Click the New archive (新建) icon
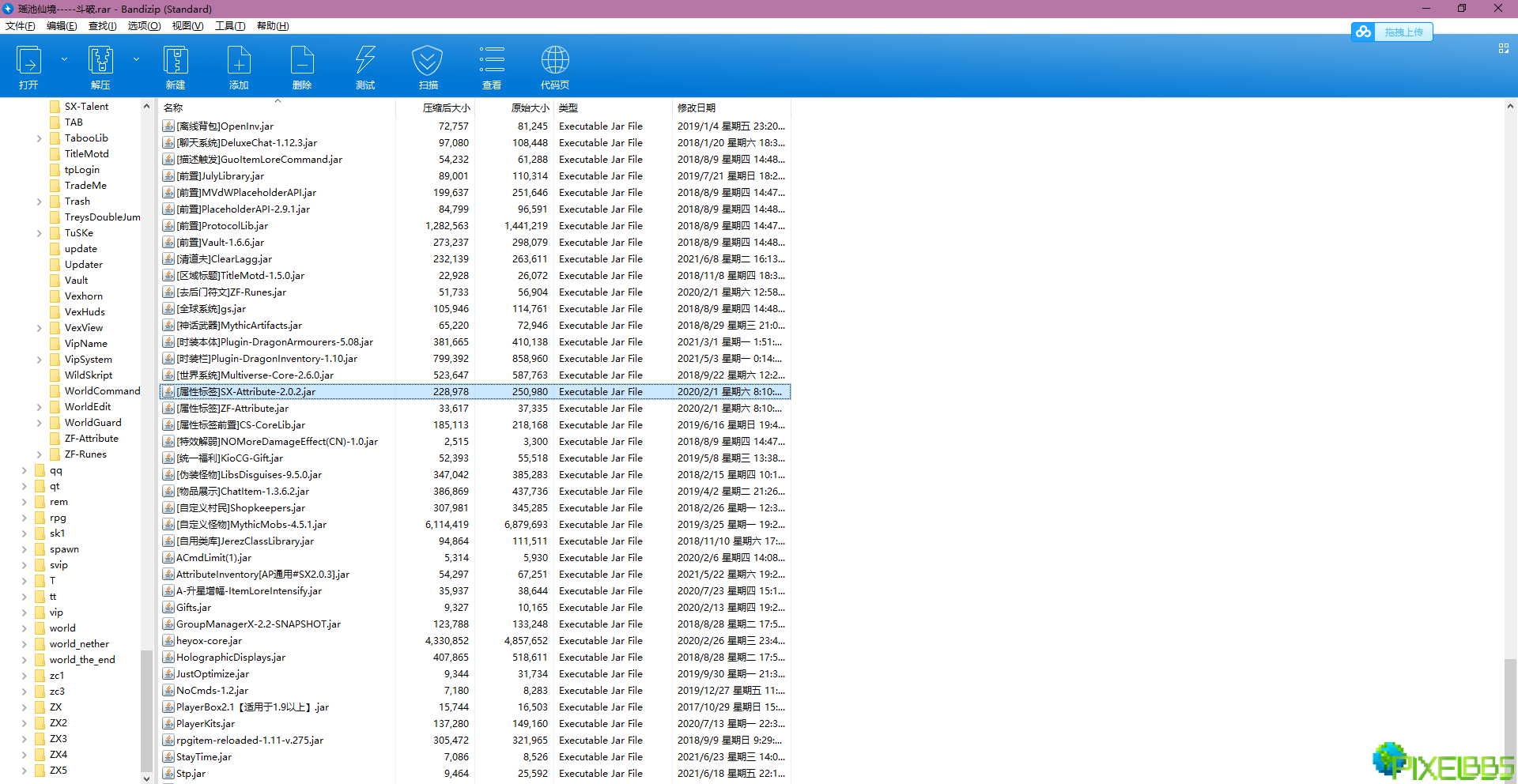The height and width of the screenshot is (784, 1518). (x=176, y=61)
